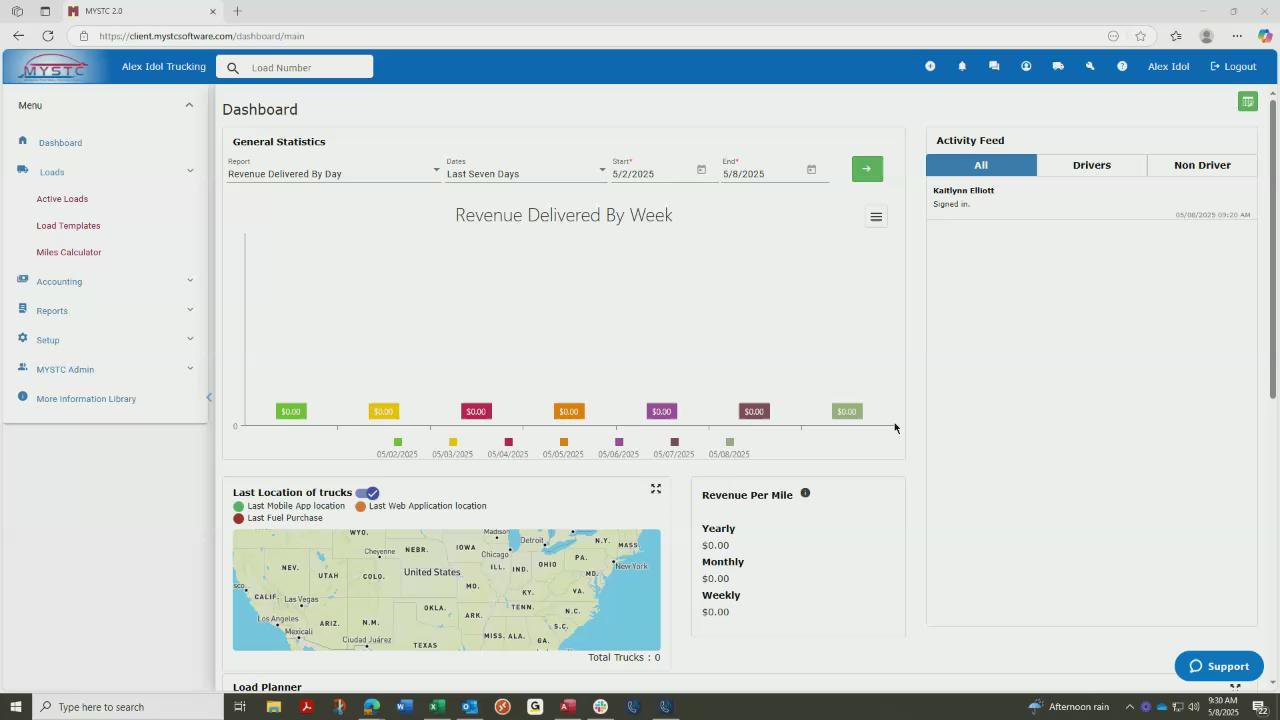This screenshot has height=720, width=1280.
Task: Open More Information Library link
Action: tap(86, 399)
